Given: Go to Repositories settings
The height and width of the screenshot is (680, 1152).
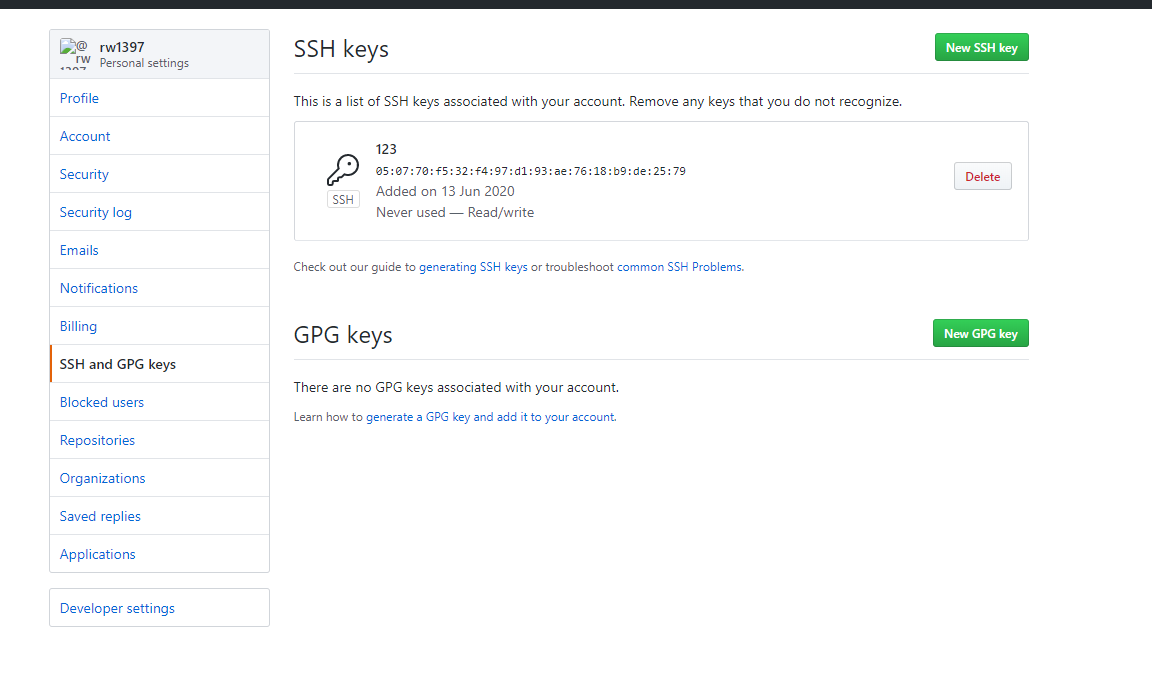Looking at the screenshot, I should pos(97,440).
